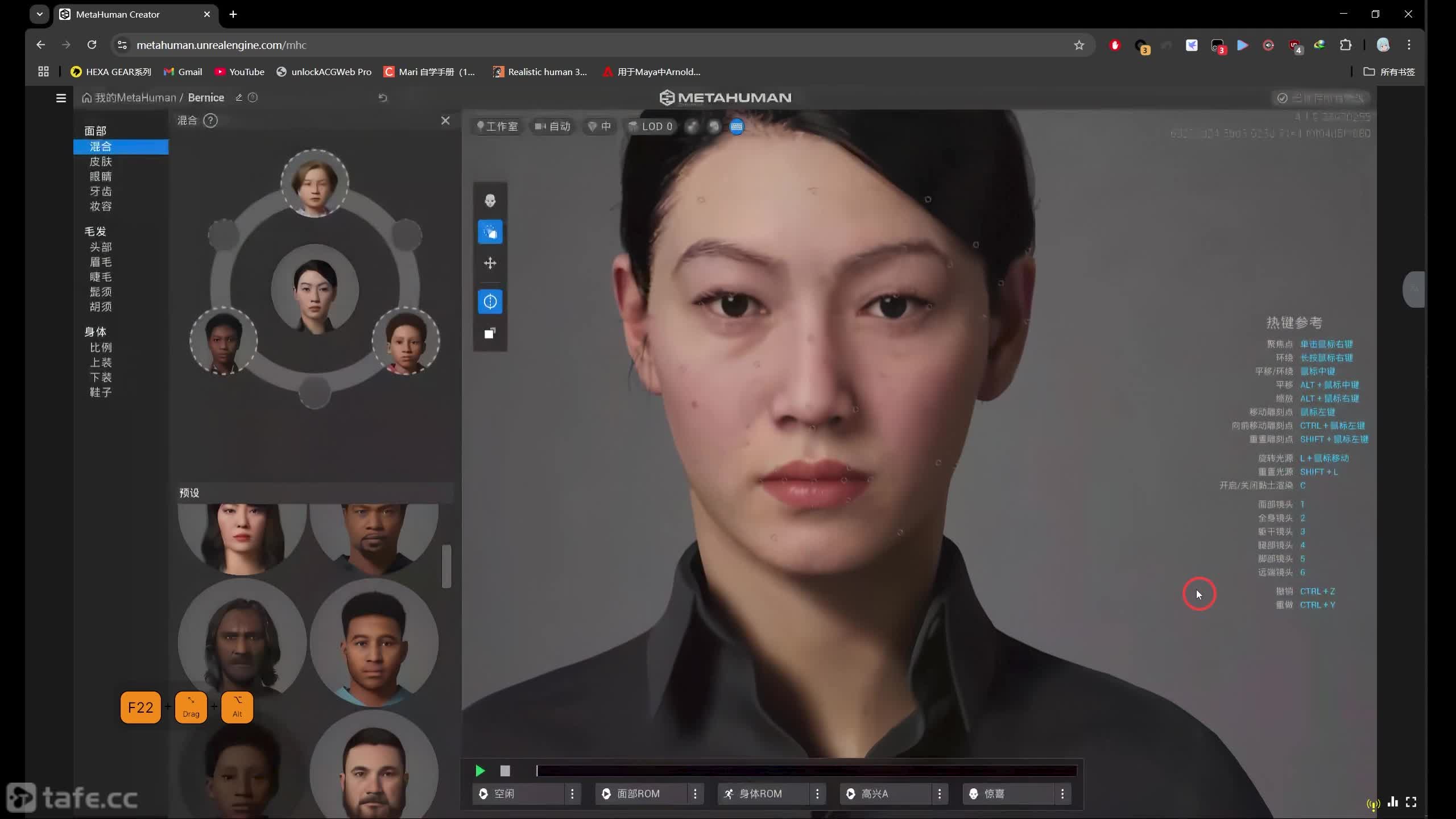Viewport: 1456px width, 819px height.
Task: Select the 空闲 idle animation
Action: tap(518, 793)
